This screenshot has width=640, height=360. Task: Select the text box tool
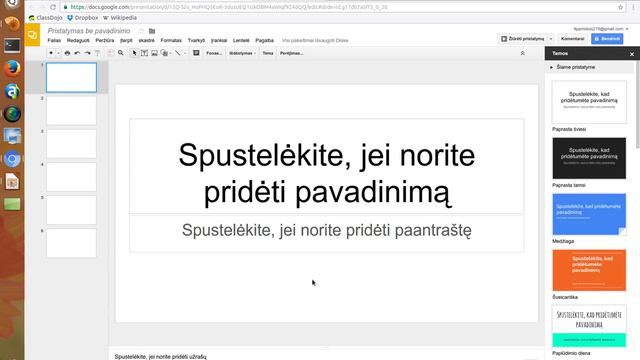[144, 53]
